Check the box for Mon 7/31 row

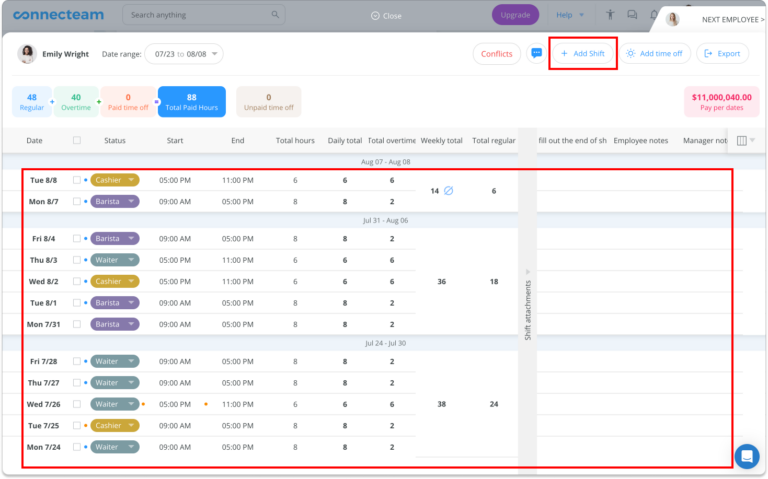tap(77, 324)
